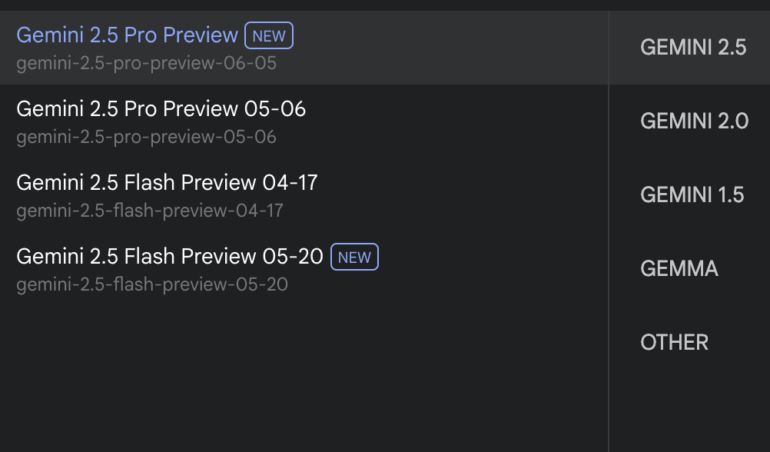Screen dimensions: 770x452
Task: Switch to the GEMINI 2.5 category
Action: click(693, 47)
